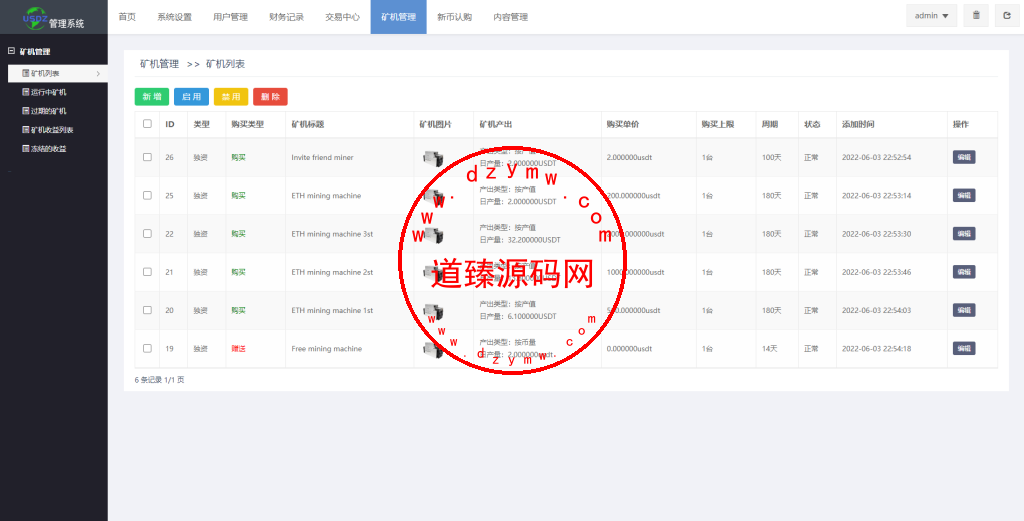Click the ID column header
The width and height of the screenshot is (1024, 521).
tap(170, 124)
